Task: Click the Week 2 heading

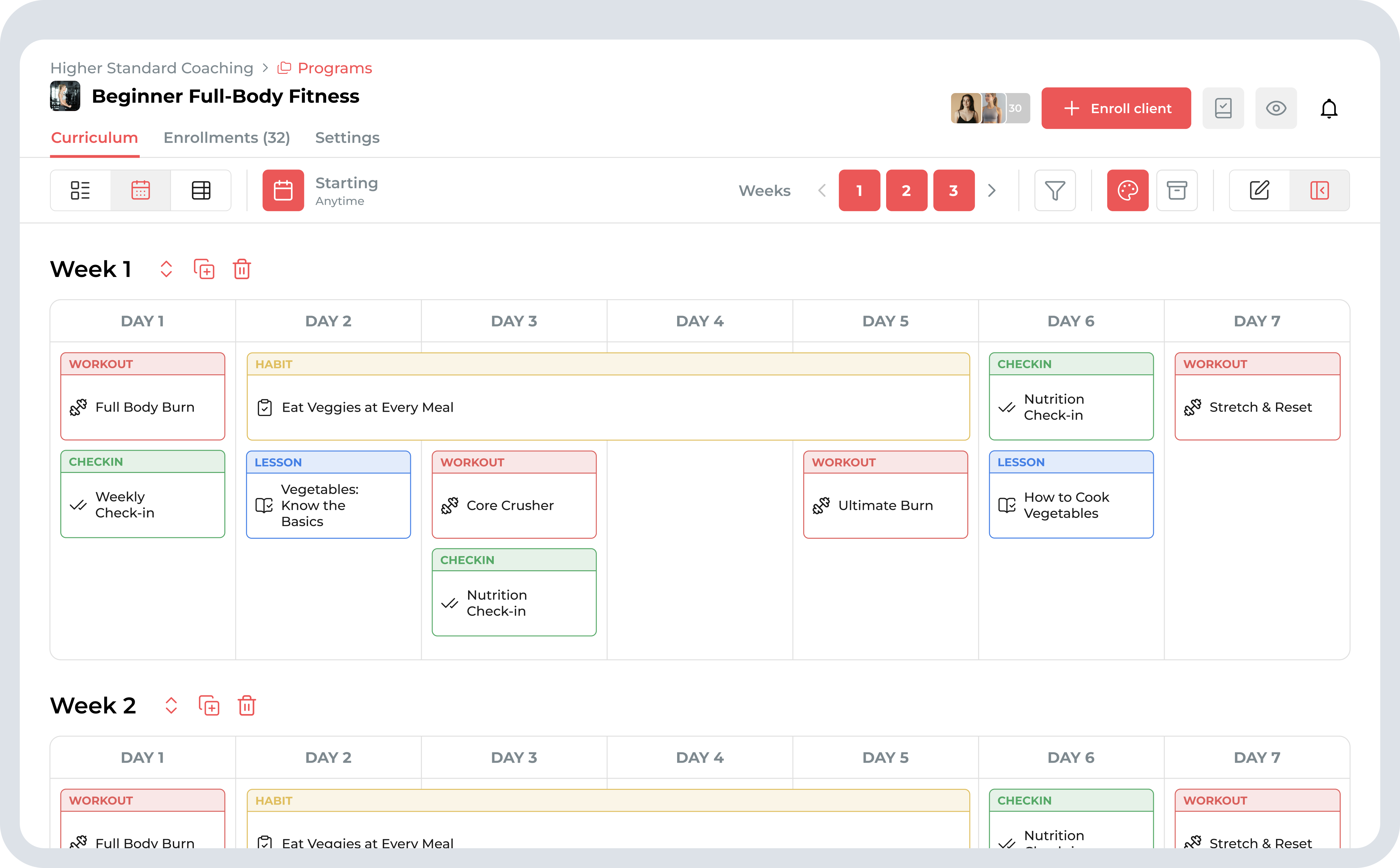Action: (93, 705)
